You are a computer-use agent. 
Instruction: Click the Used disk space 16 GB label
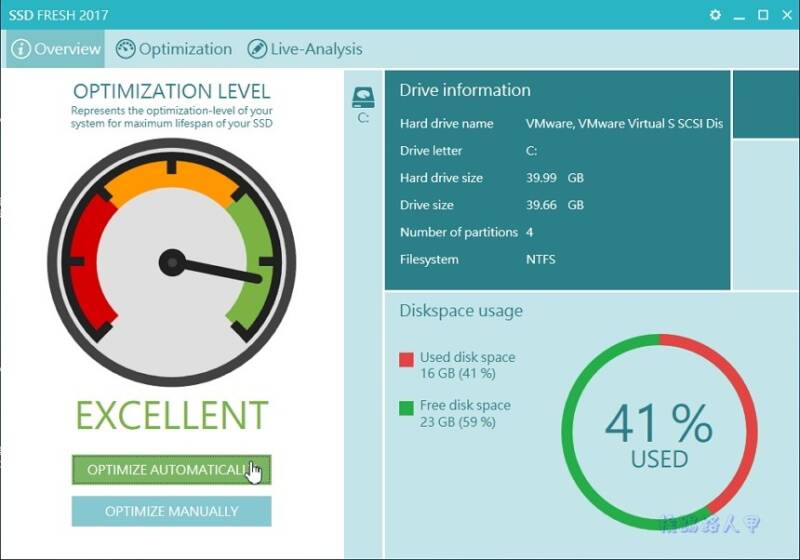coord(467,365)
